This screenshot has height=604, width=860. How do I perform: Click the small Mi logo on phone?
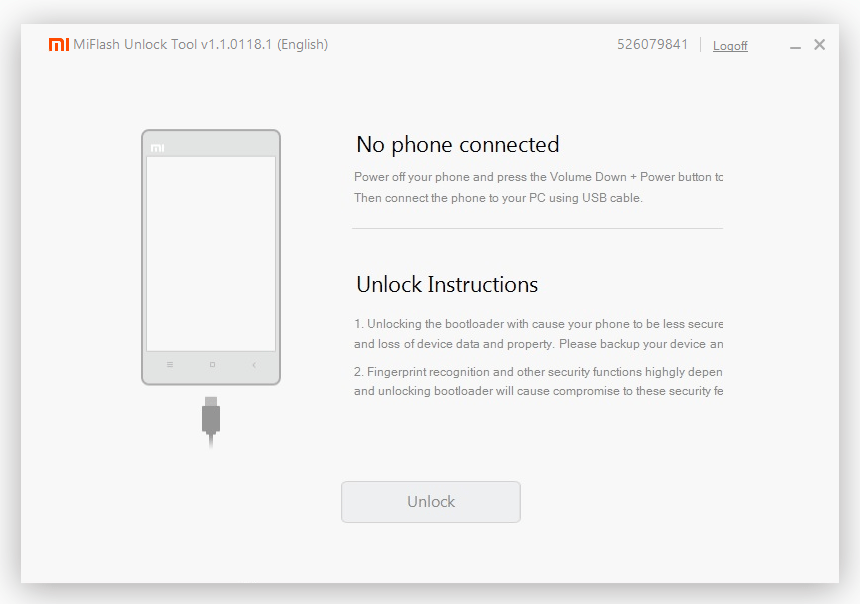(x=157, y=148)
